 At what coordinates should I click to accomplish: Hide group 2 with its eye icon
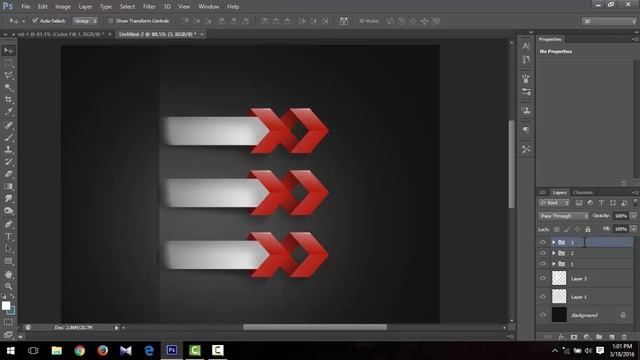542,253
